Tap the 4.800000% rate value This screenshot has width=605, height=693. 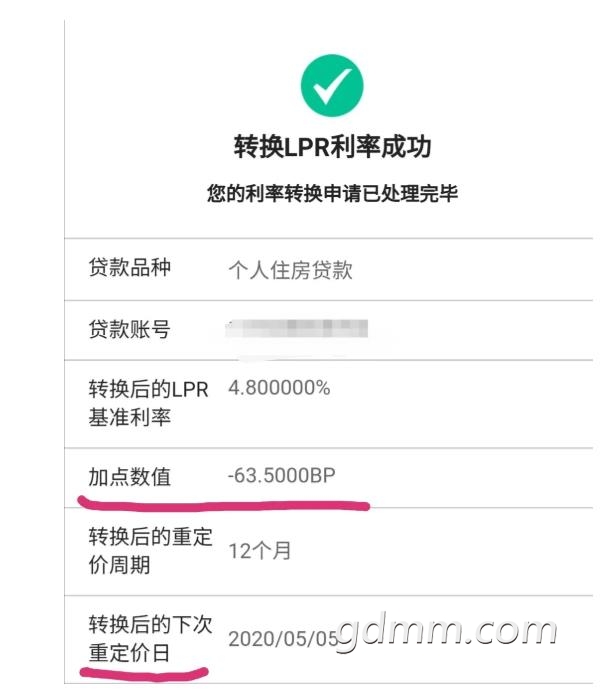point(279,388)
